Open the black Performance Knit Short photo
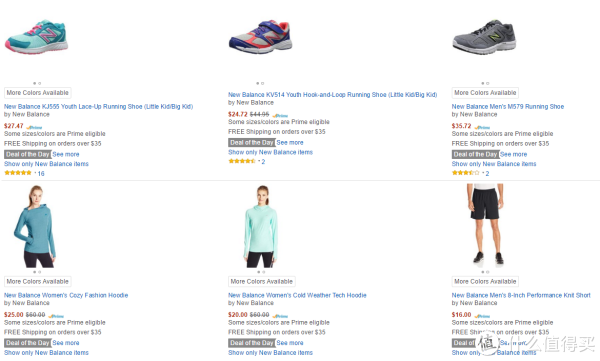 pos(485,225)
